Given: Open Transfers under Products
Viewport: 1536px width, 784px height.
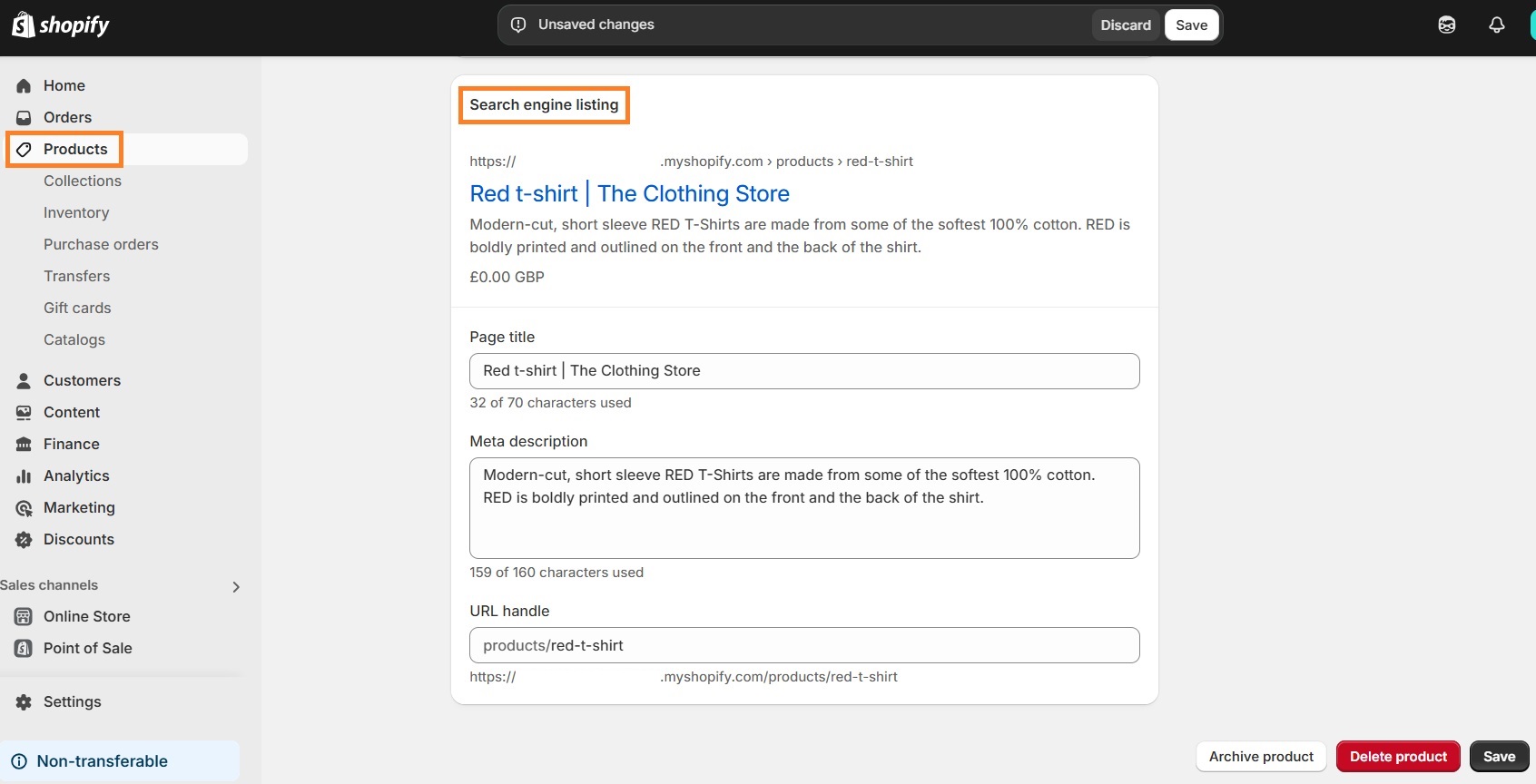Looking at the screenshot, I should click(x=76, y=276).
